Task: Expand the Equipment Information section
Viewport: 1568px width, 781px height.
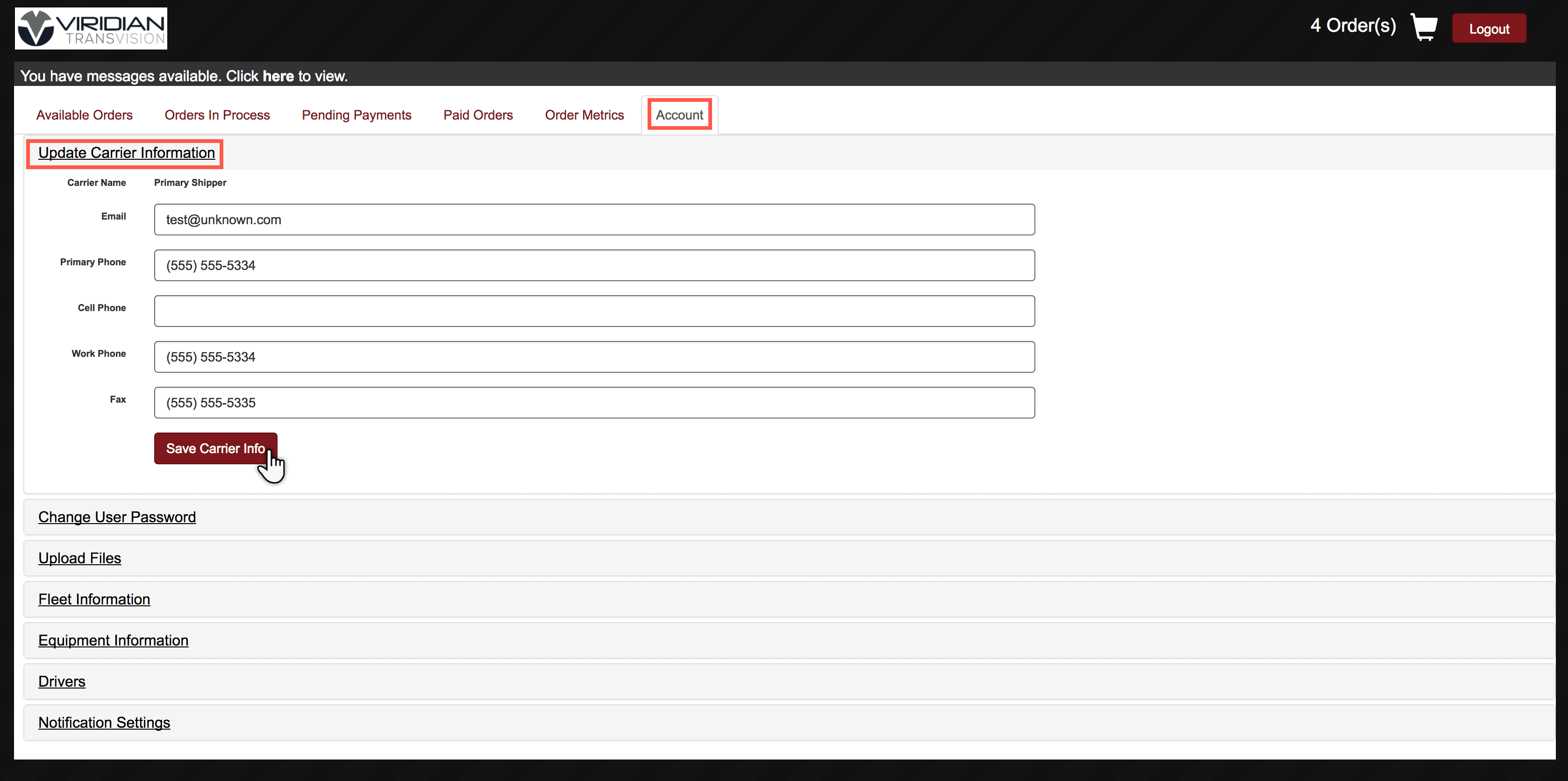Action: coord(113,640)
